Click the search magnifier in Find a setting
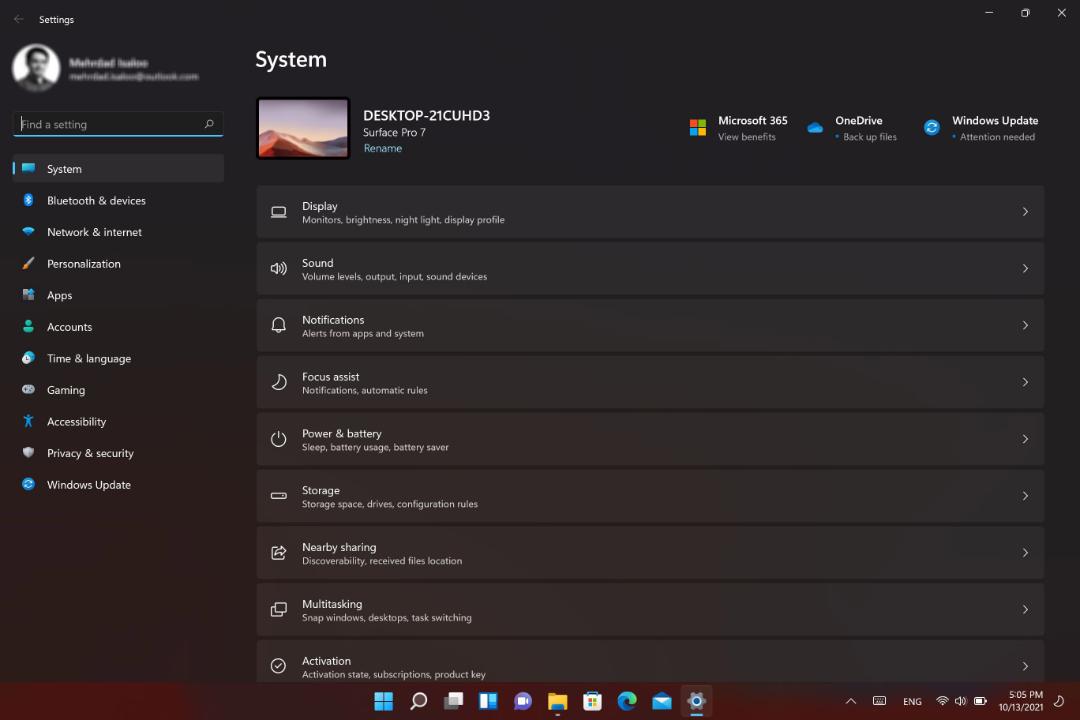Screen dimensions: 1080x720 [x=209, y=124]
